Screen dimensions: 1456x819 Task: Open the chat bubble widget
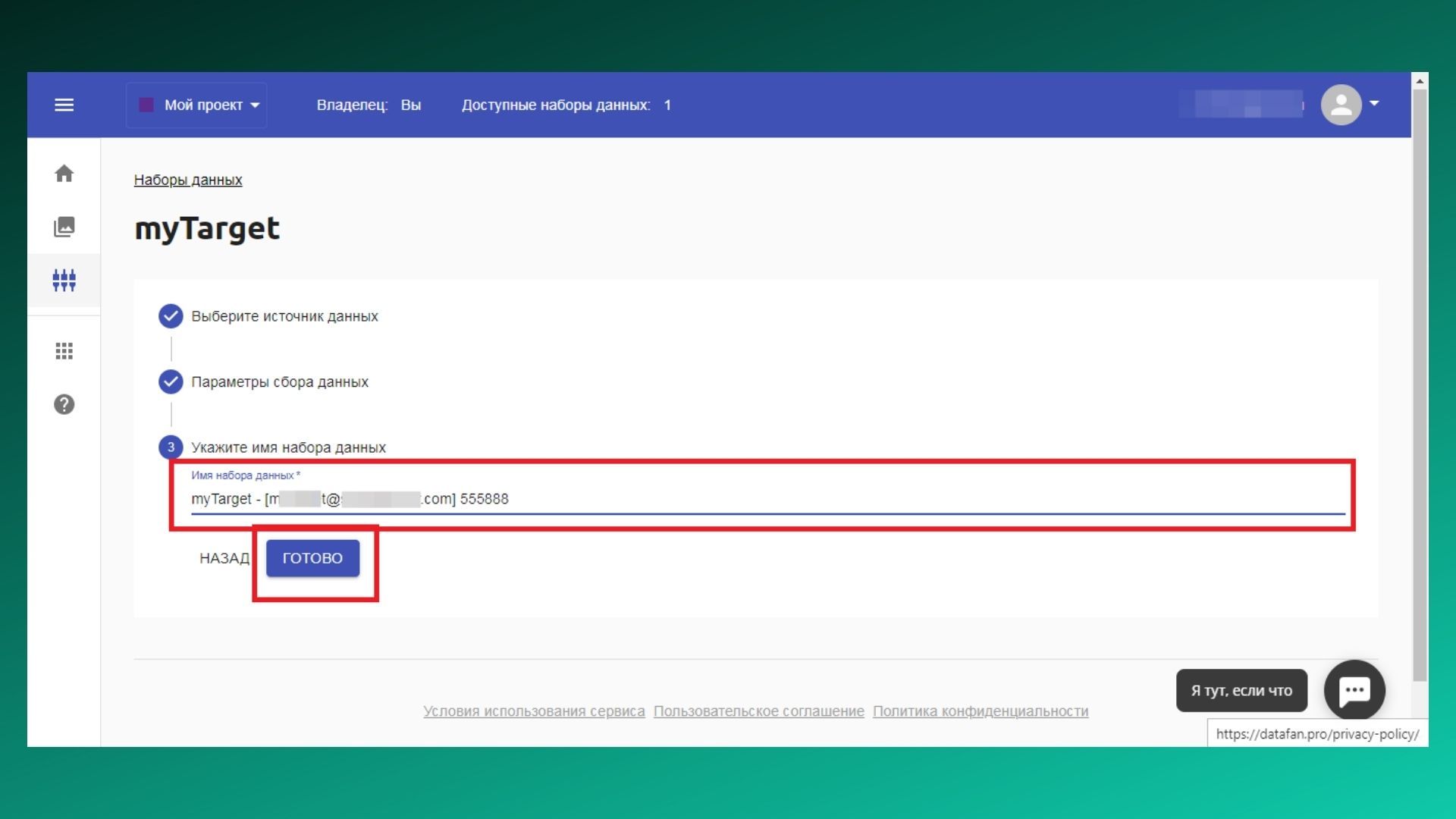coord(1354,690)
